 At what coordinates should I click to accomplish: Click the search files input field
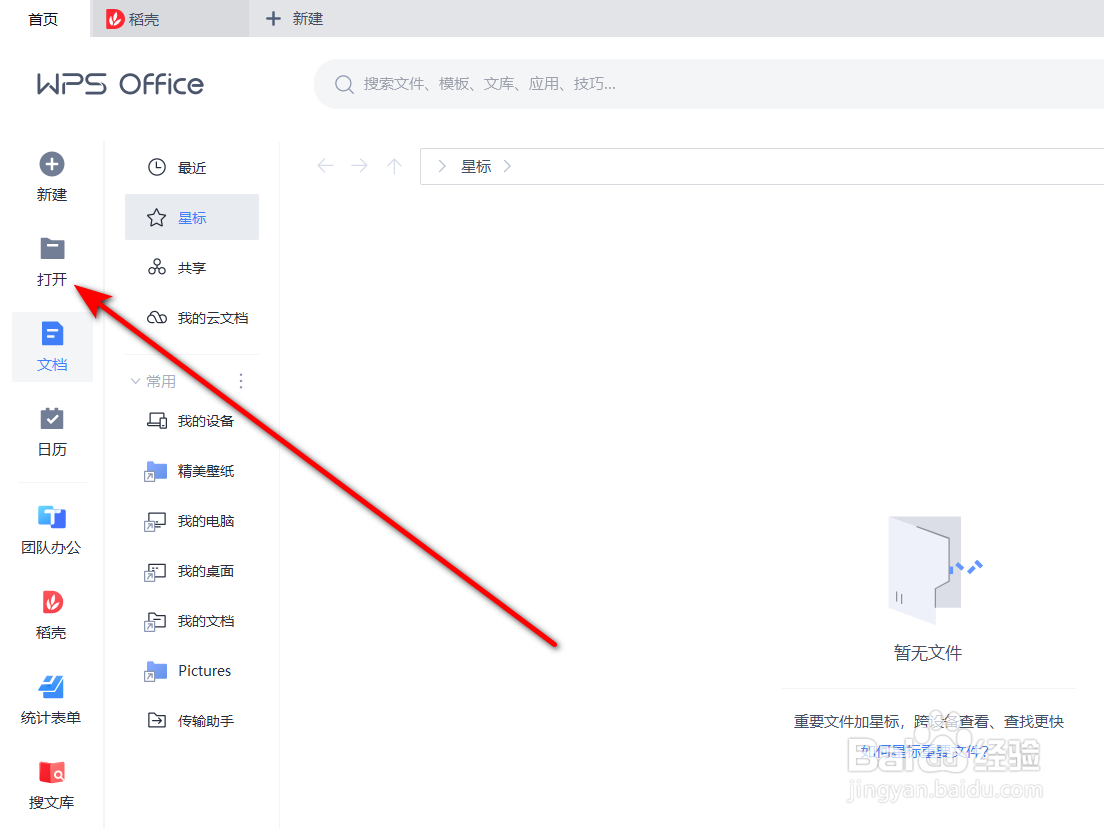coord(711,84)
